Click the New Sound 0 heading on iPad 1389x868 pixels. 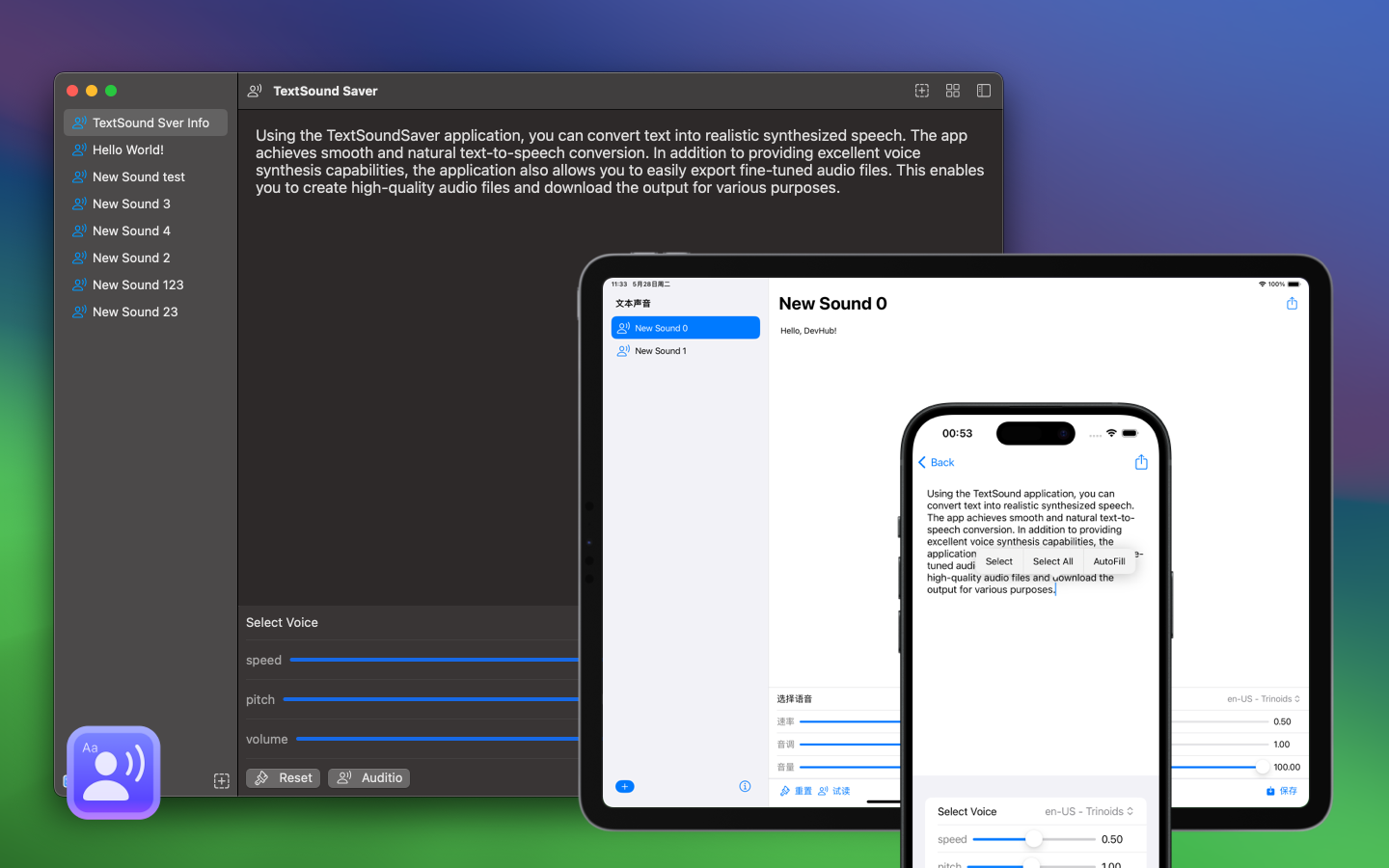point(832,304)
